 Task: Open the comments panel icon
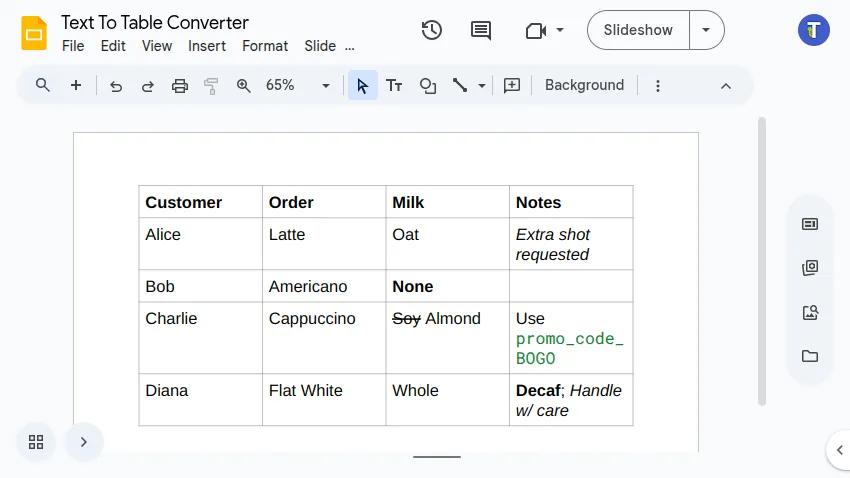pyautogui.click(x=481, y=30)
